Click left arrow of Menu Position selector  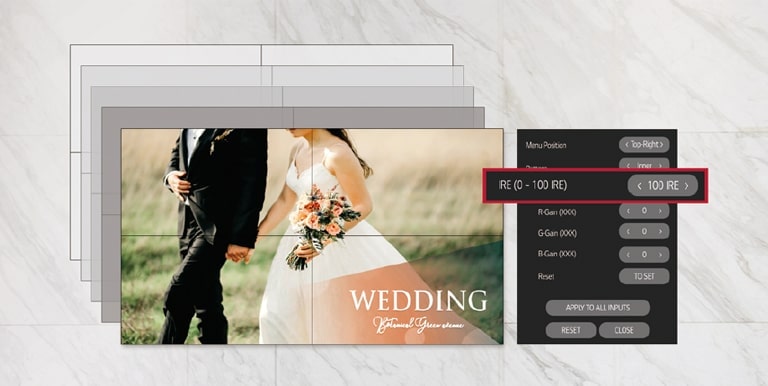point(626,145)
